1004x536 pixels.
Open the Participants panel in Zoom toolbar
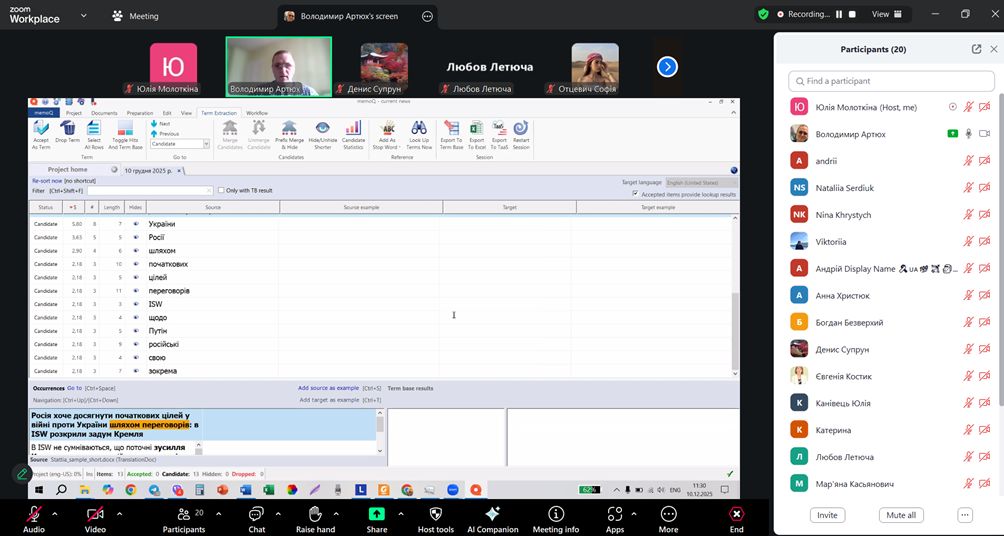click(x=183, y=514)
